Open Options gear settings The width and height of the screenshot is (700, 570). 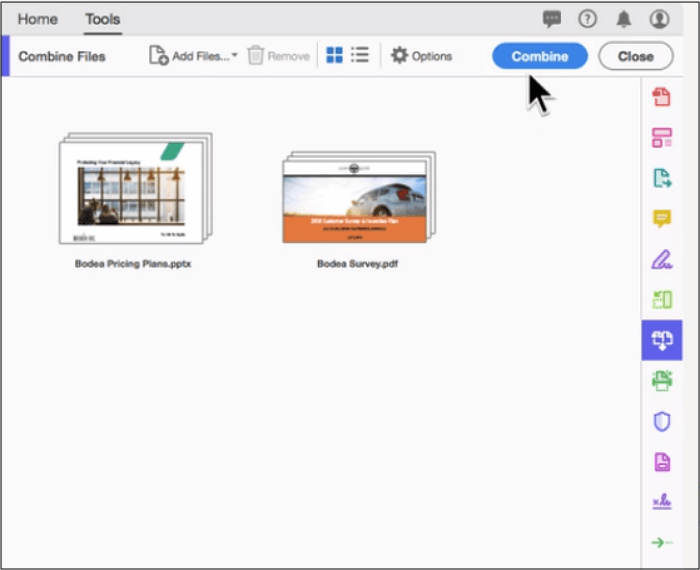pyautogui.click(x=421, y=56)
